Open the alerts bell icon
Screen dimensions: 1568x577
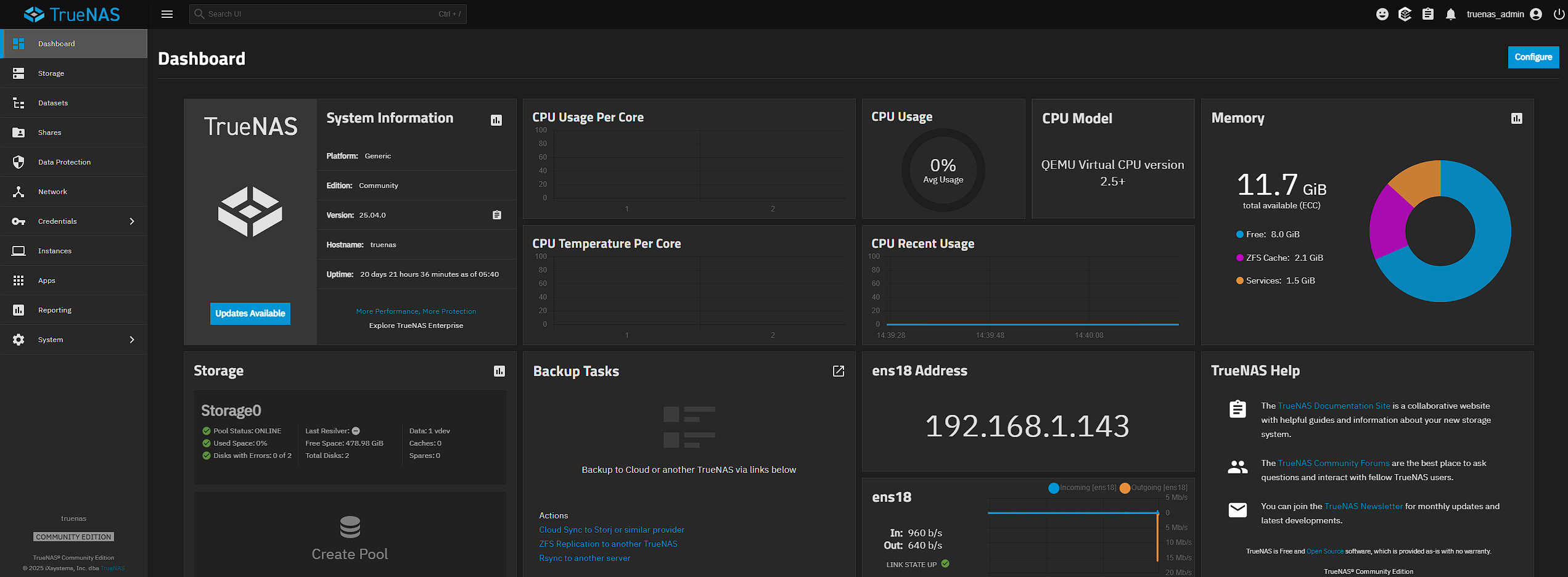[1451, 14]
